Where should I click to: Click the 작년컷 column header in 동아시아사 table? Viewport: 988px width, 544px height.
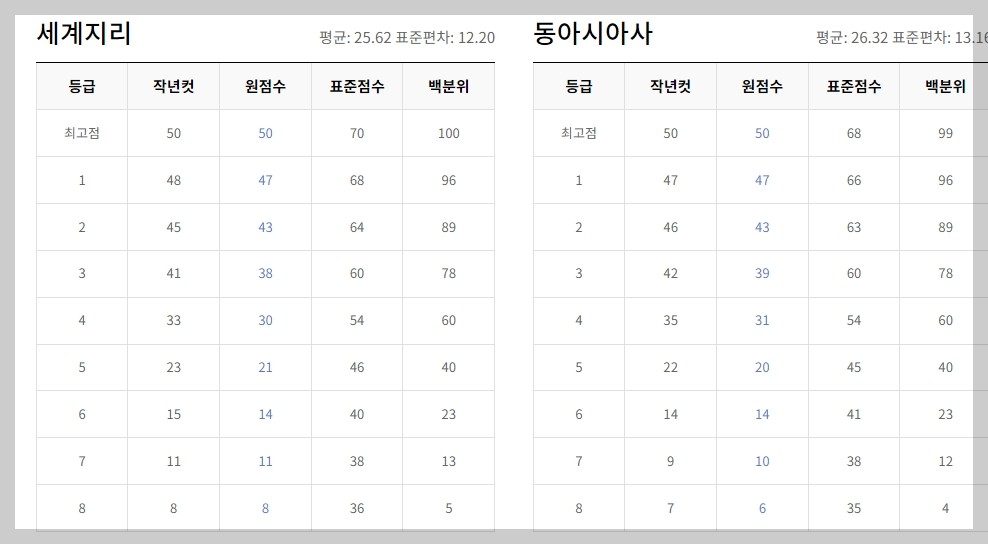tap(670, 86)
